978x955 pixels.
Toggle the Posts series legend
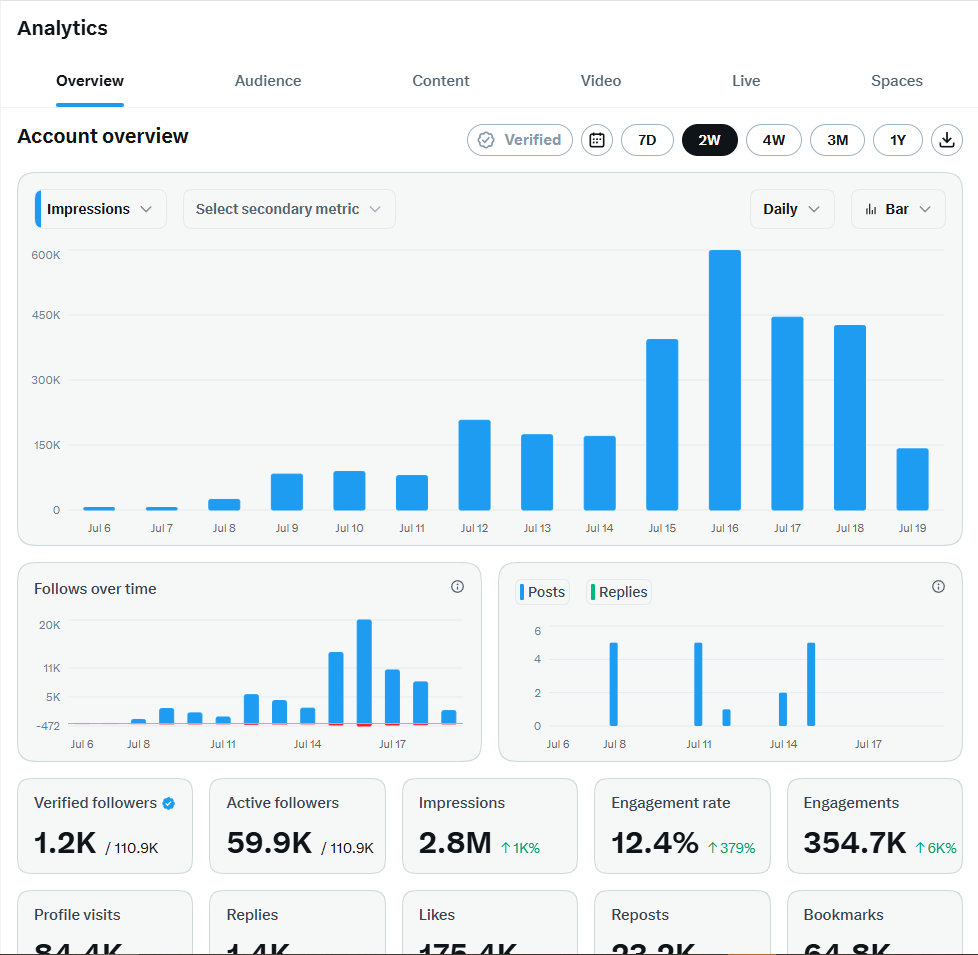542,592
